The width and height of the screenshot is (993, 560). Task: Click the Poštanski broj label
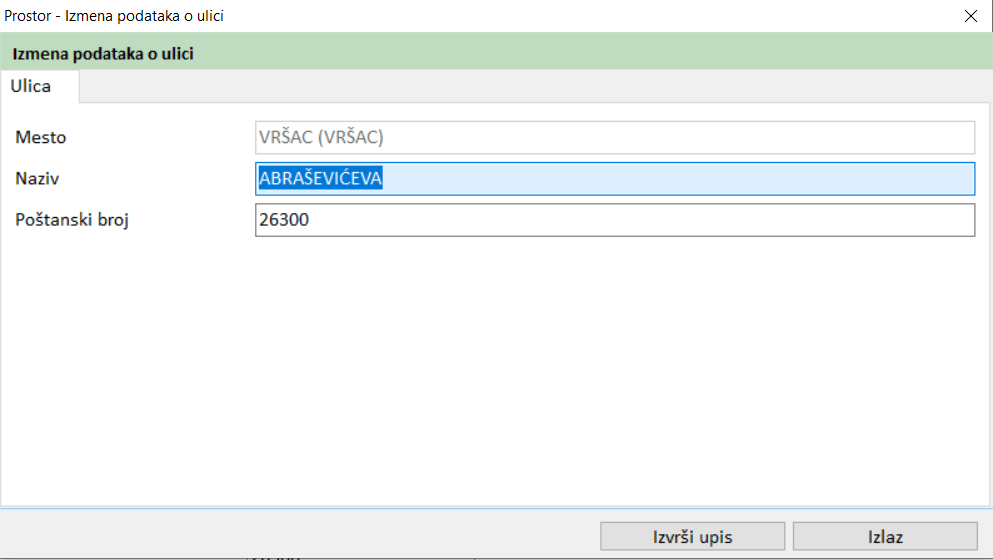tap(72, 220)
